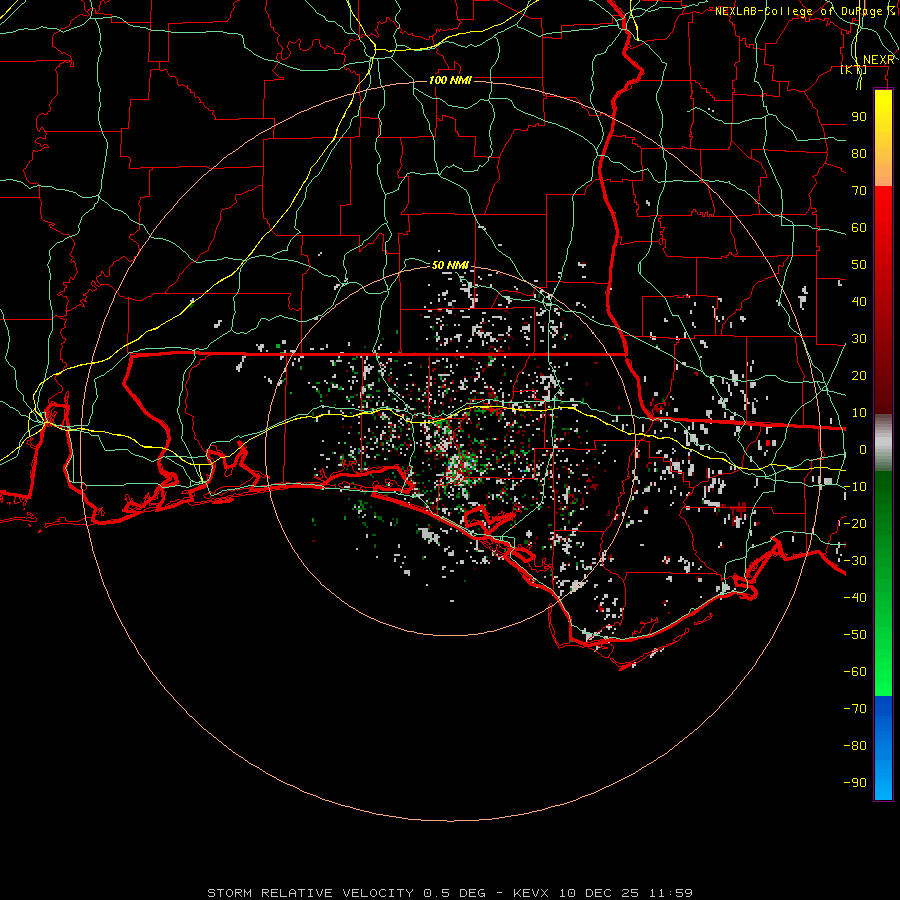Select the -10 value on velocity scale
Image resolution: width=900 pixels, height=900 pixels.
855,487
